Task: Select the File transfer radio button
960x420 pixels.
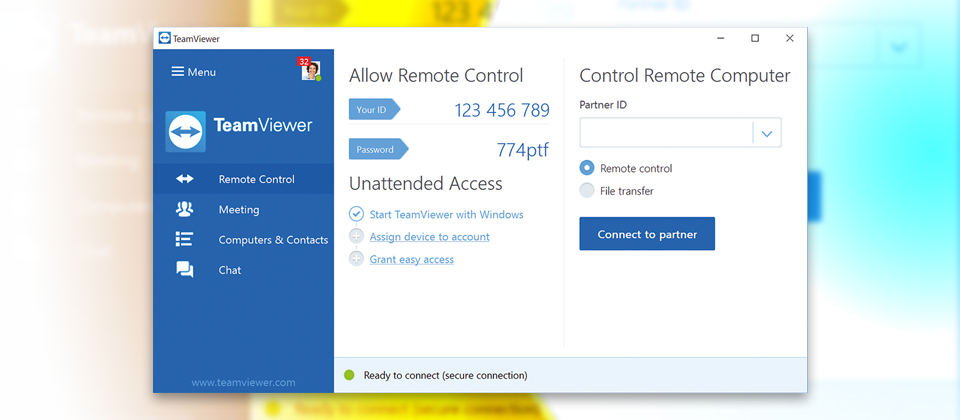Action: (587, 190)
